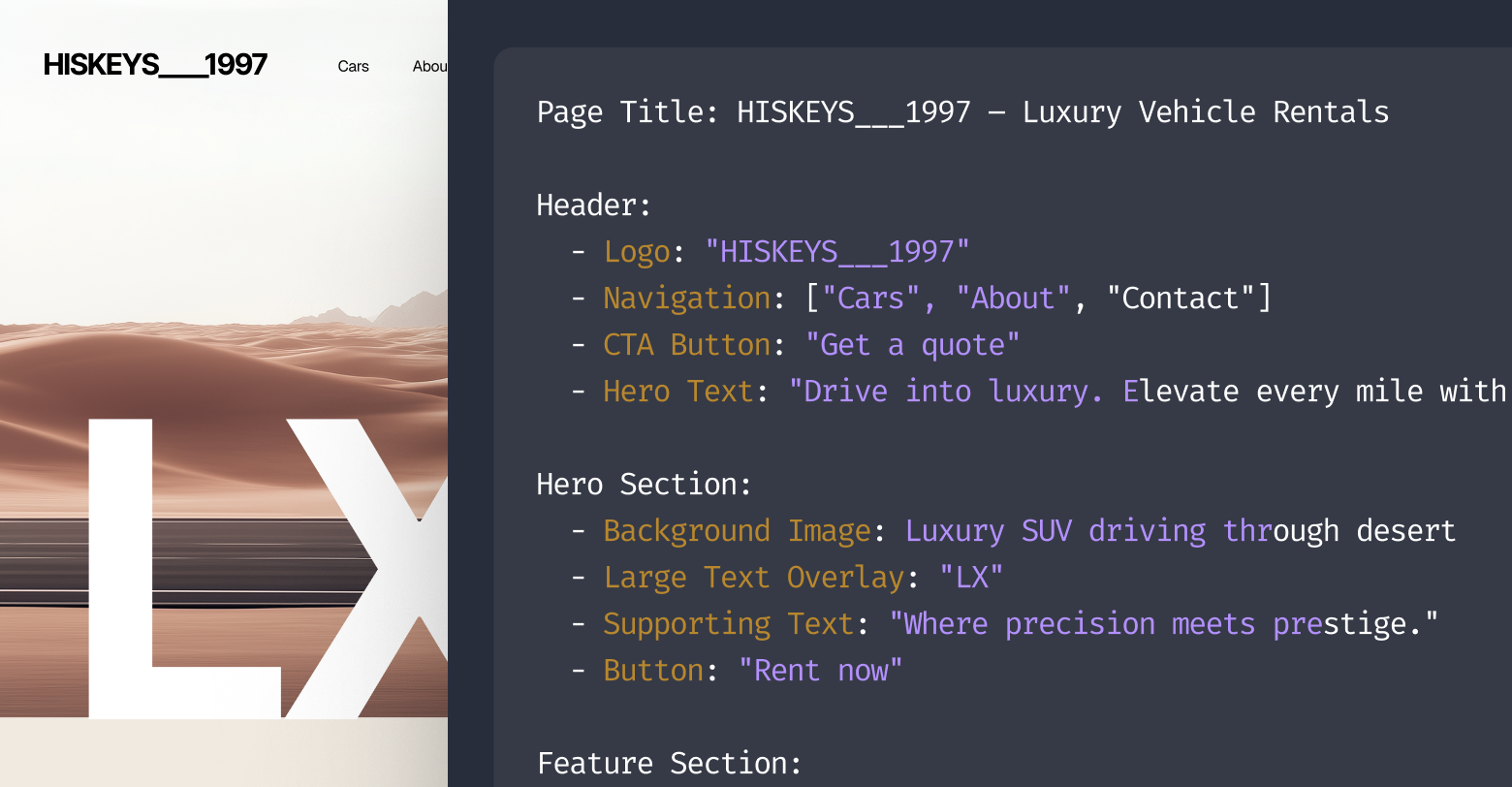Click the 'Header:' section line

pos(594,205)
